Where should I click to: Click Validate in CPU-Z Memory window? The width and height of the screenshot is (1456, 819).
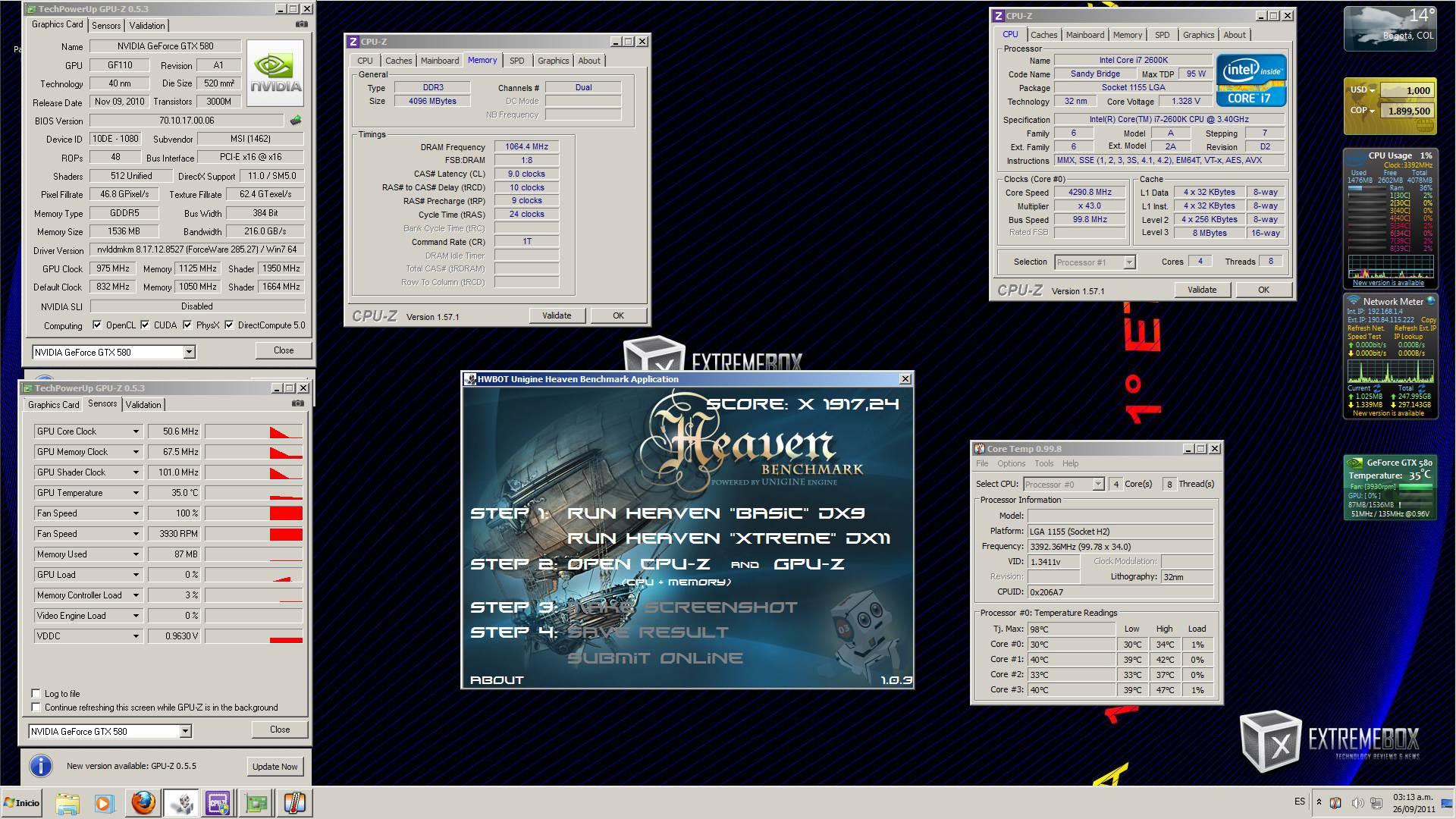[557, 315]
